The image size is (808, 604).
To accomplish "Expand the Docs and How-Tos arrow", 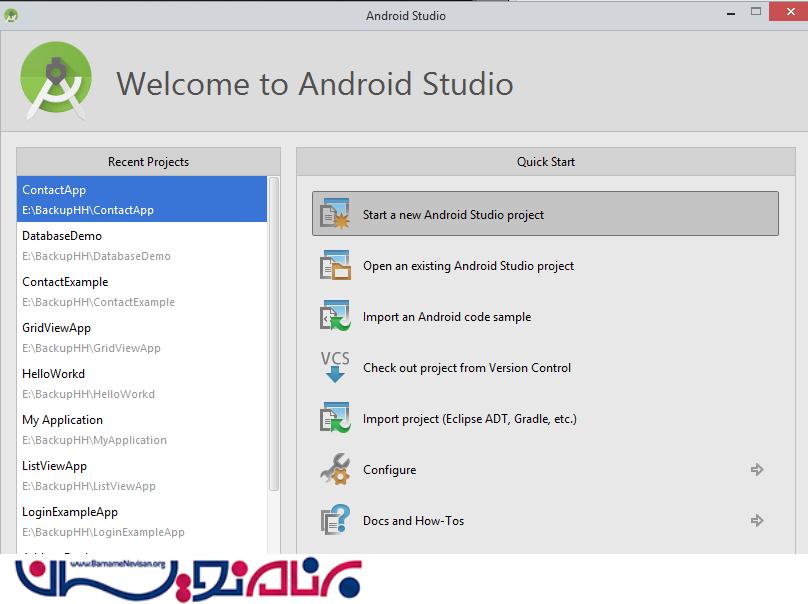I will (757, 521).
